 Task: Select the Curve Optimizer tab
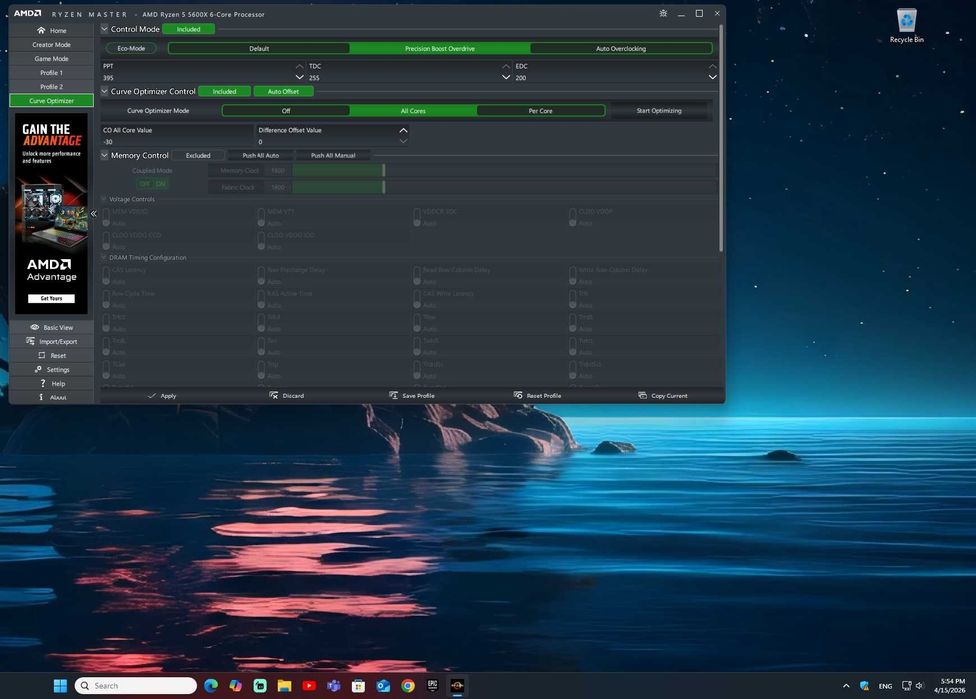[52, 101]
